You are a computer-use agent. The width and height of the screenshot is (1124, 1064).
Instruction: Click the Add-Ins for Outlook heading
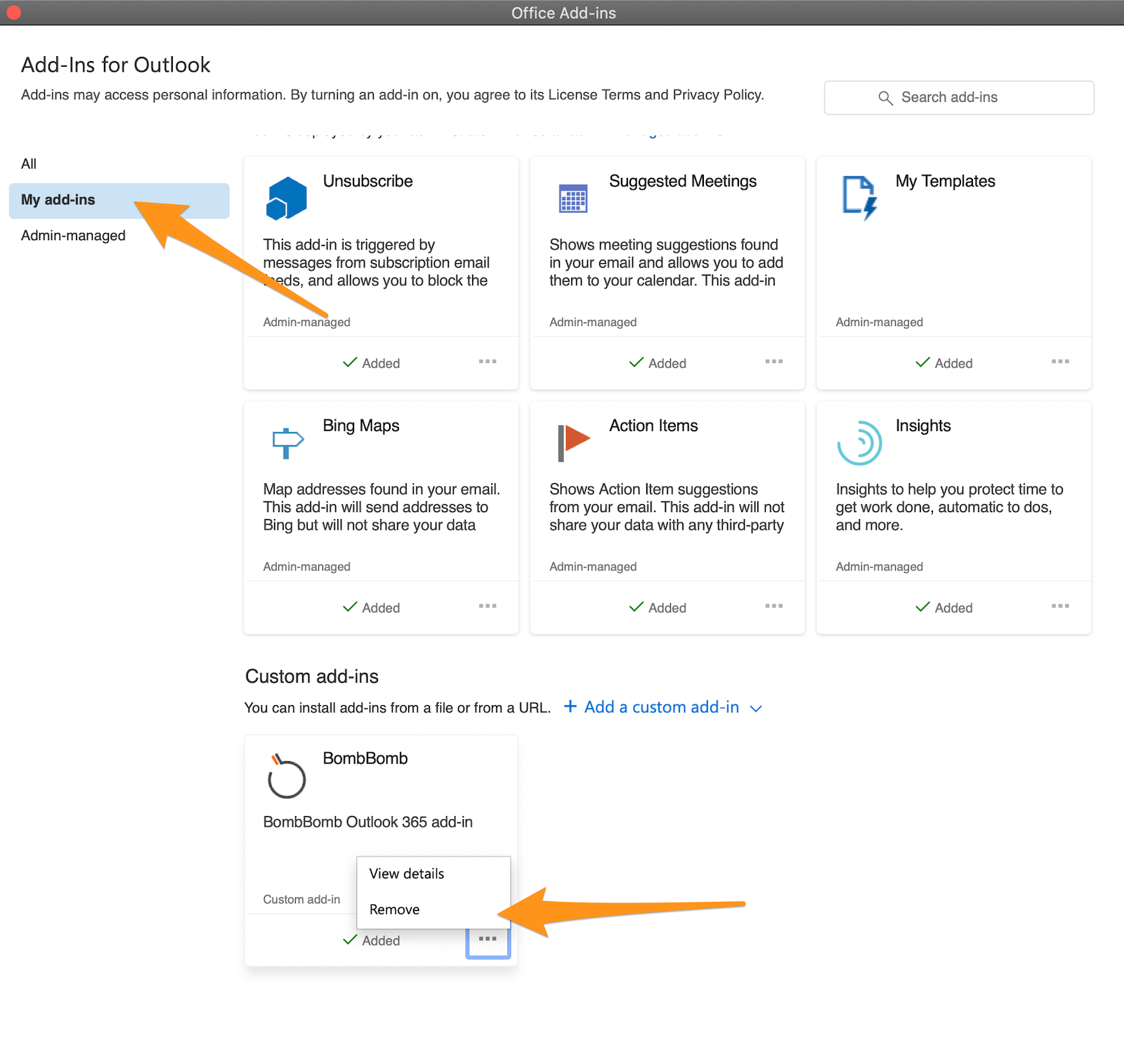(116, 65)
